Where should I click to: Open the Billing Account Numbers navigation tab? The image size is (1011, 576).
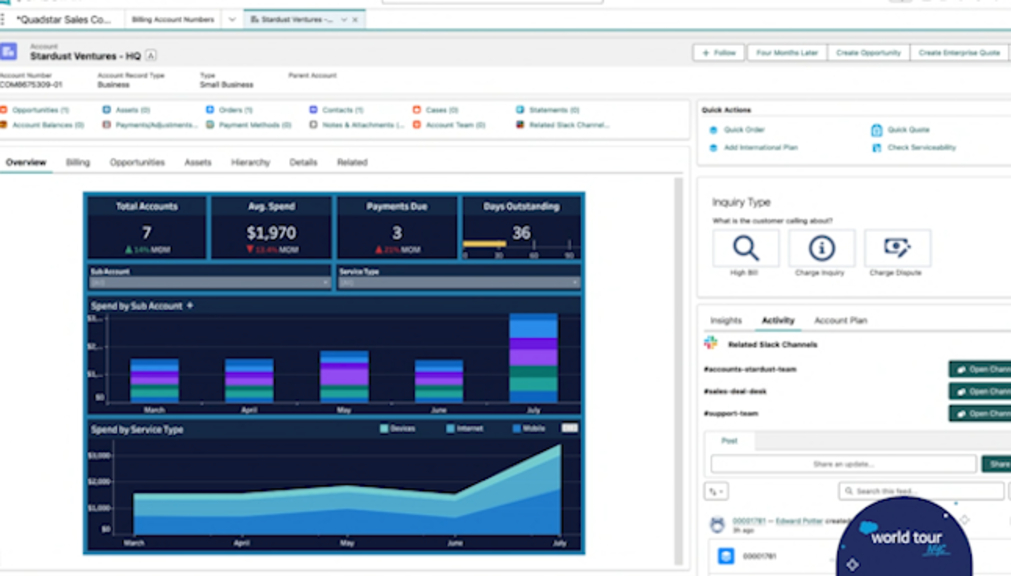pyautogui.click(x=173, y=20)
